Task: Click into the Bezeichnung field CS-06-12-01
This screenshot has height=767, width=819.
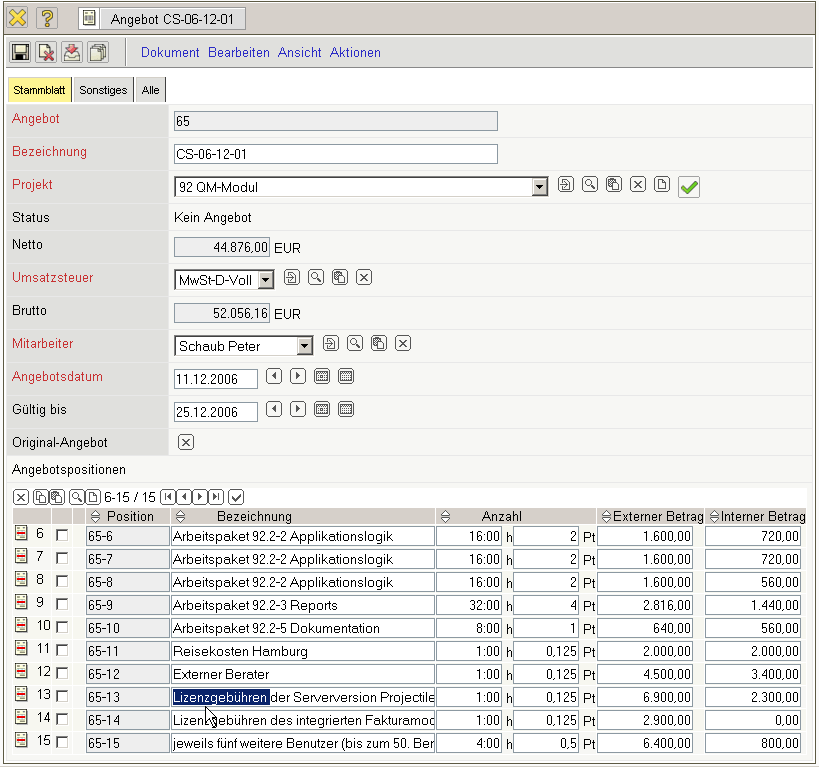Action: point(335,154)
